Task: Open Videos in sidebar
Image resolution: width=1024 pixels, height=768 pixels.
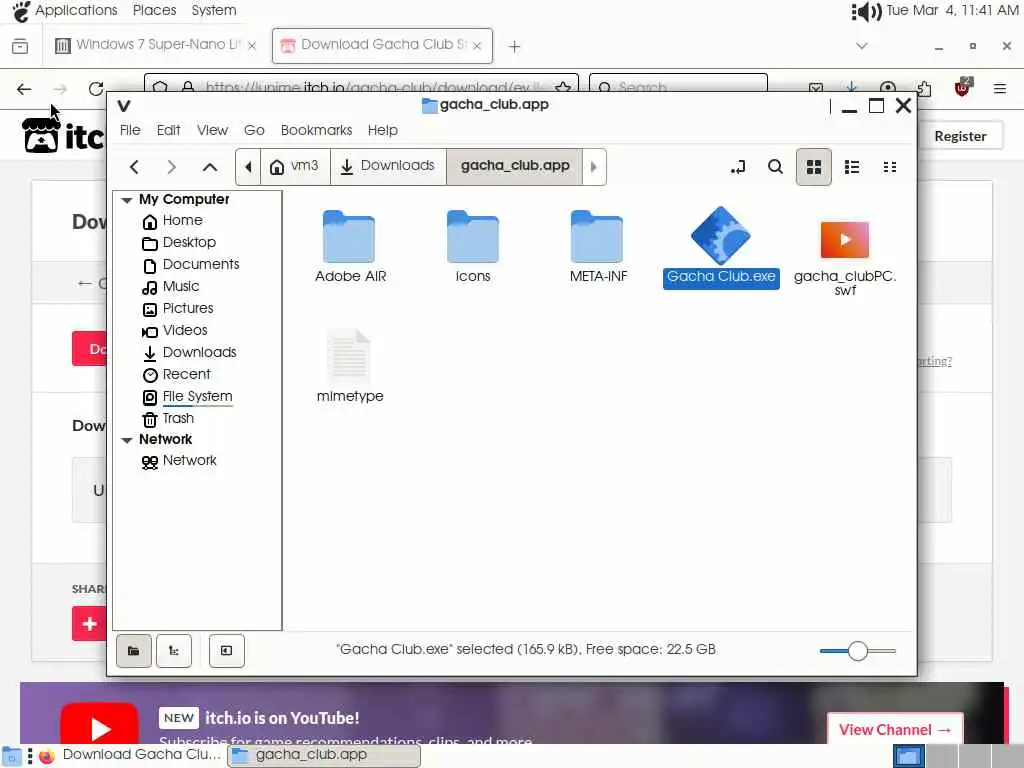Action: (175, 330)
